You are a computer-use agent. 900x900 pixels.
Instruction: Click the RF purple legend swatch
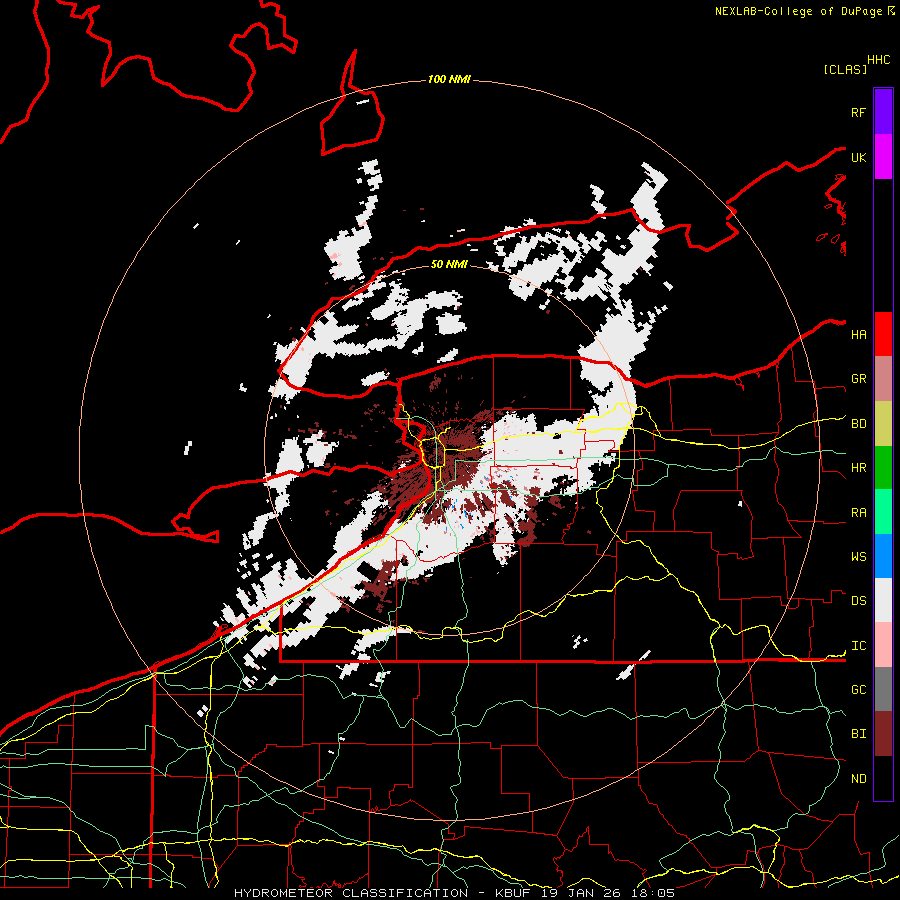tap(883, 112)
